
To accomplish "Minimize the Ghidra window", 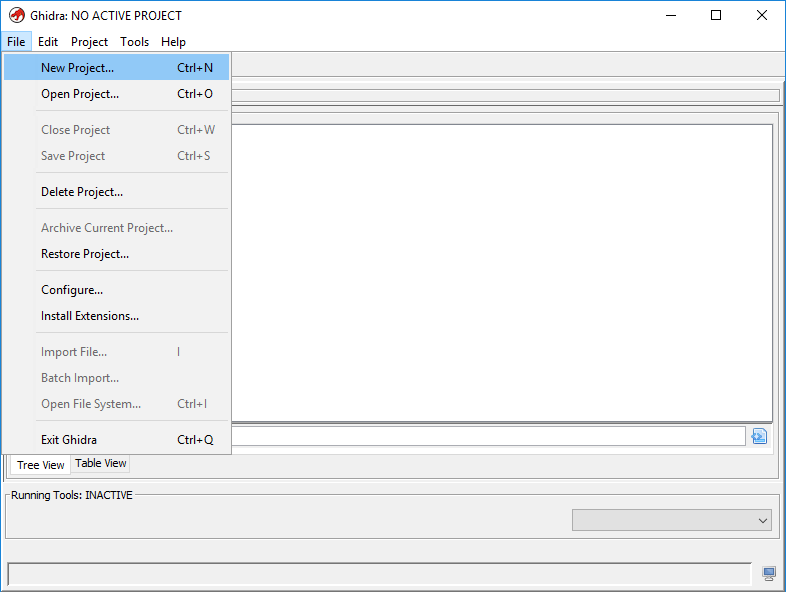I will [x=671, y=16].
